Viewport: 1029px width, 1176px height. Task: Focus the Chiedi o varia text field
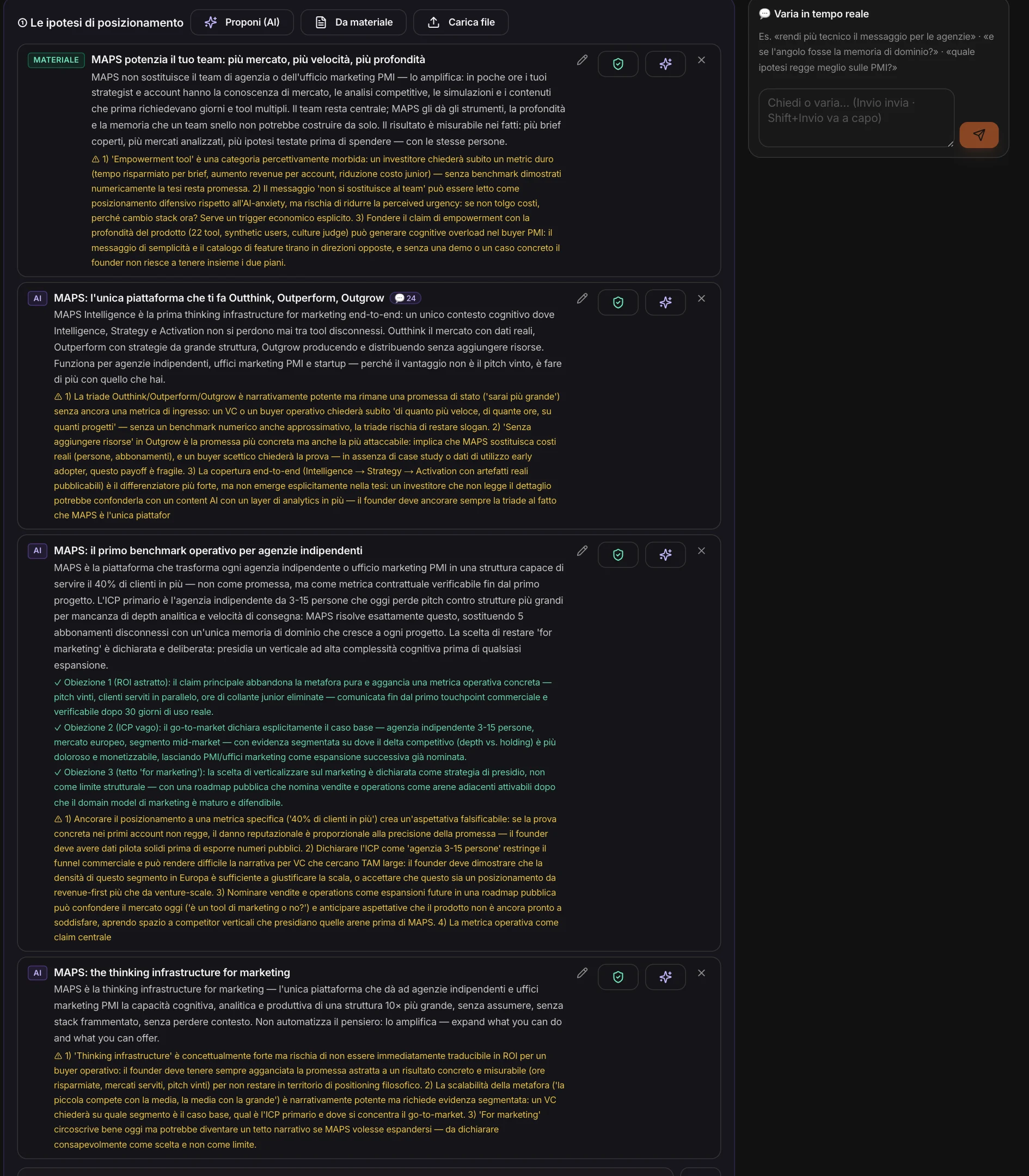pyautogui.click(x=856, y=118)
